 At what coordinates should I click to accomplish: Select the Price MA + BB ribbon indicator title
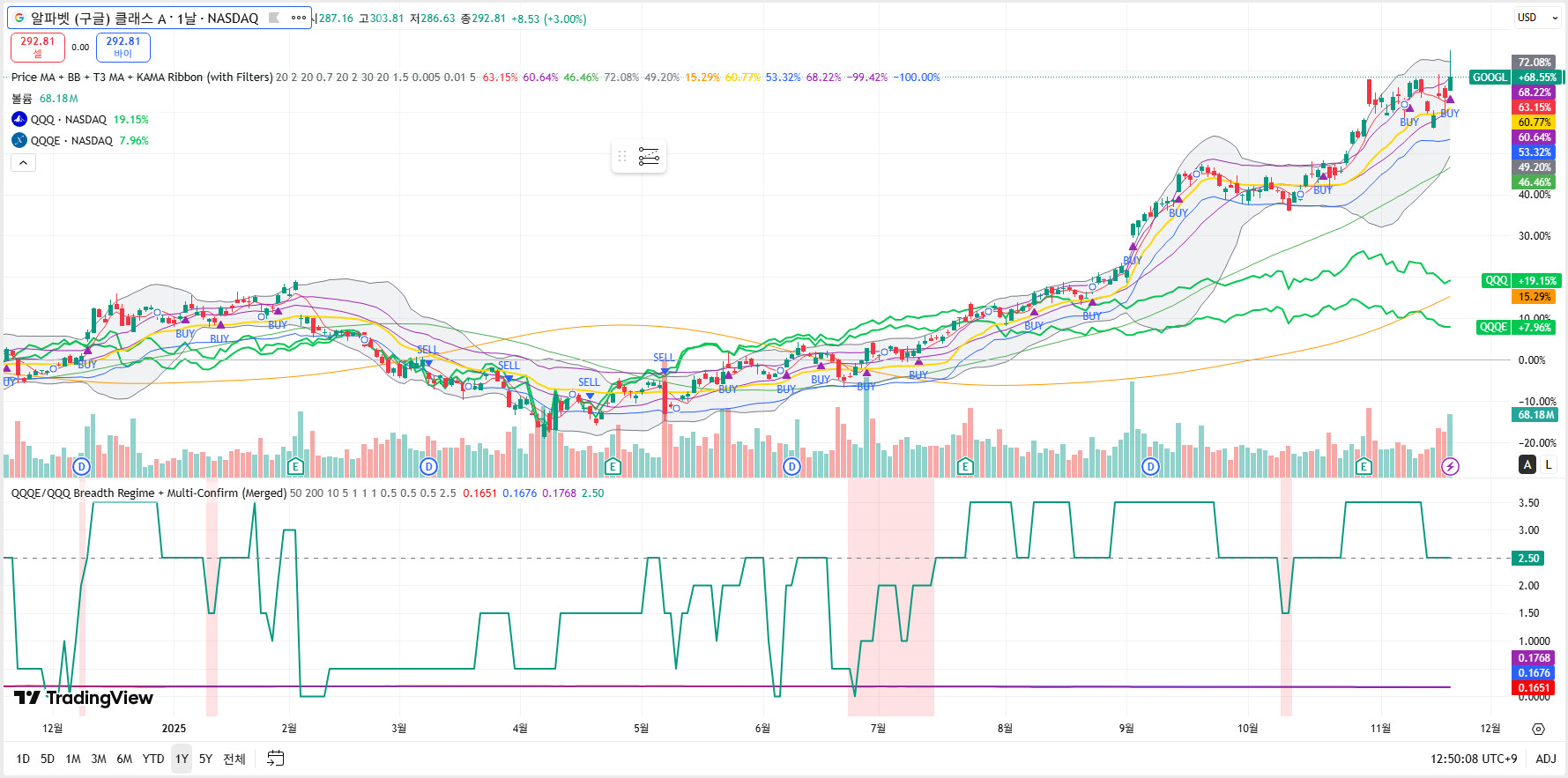click(x=142, y=78)
